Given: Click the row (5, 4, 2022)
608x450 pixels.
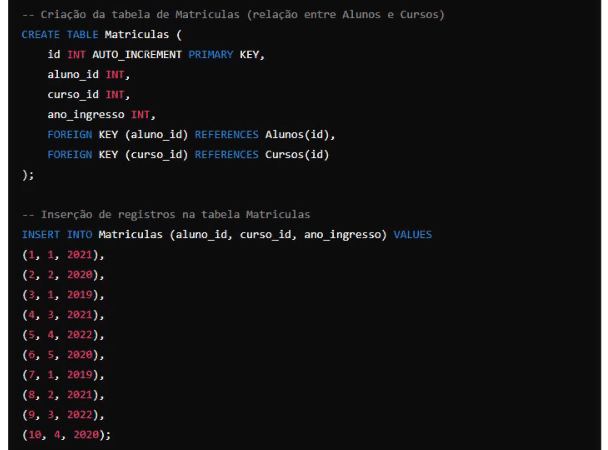Looking at the screenshot, I should pos(62,334).
